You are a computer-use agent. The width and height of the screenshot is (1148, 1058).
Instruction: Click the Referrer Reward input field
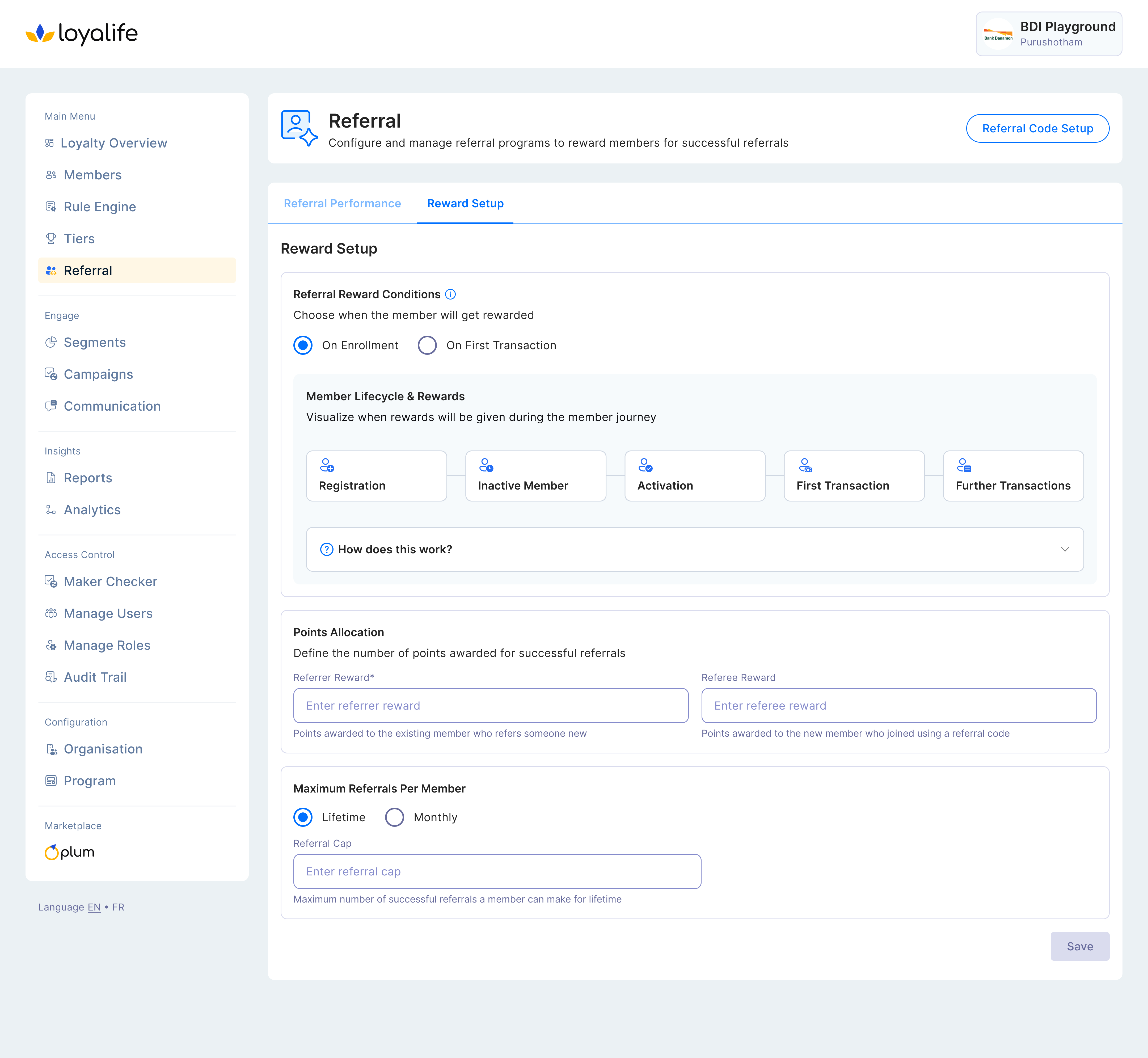491,705
